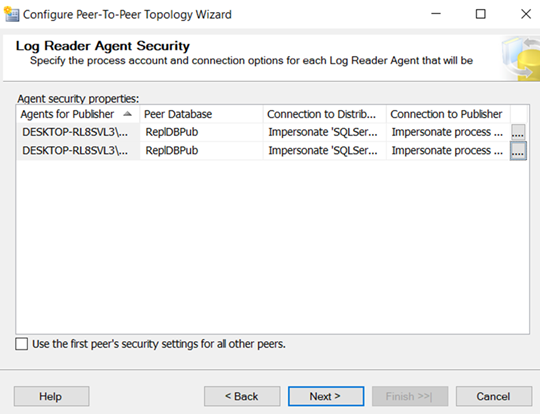Sort by Agents for Publisher arrow
The height and width of the screenshot is (414, 540).
click(127, 114)
